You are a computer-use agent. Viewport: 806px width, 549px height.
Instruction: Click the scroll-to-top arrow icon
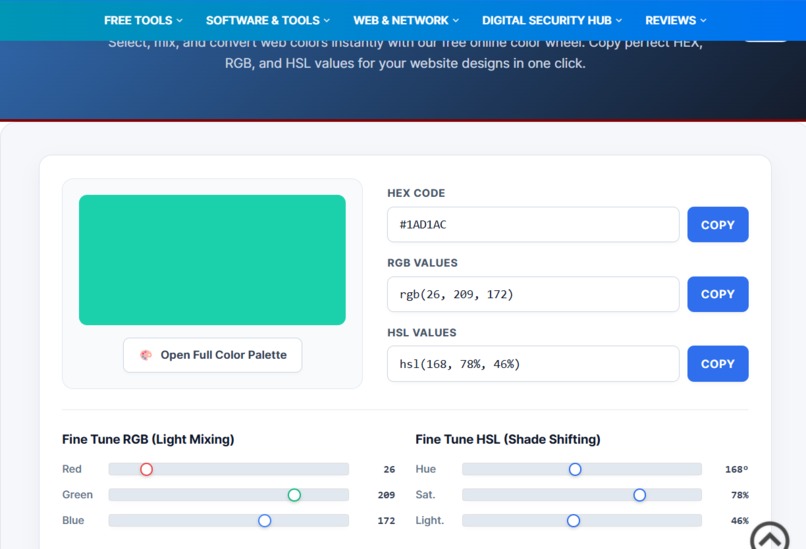click(x=770, y=539)
